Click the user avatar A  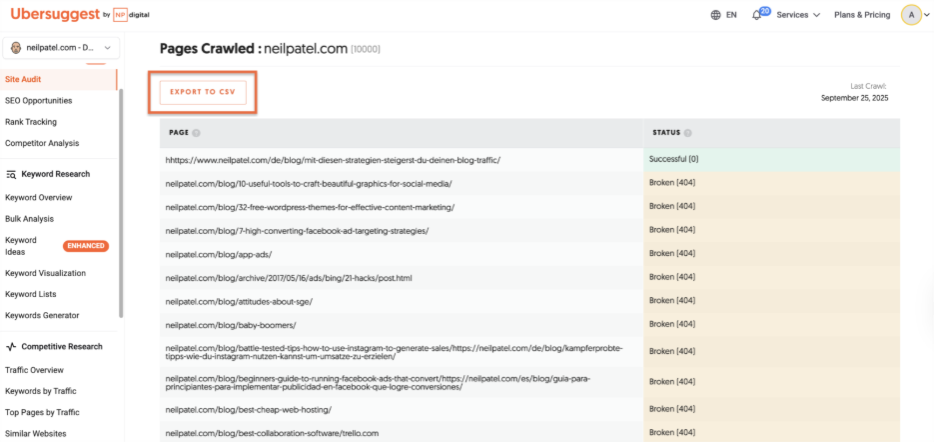(911, 15)
